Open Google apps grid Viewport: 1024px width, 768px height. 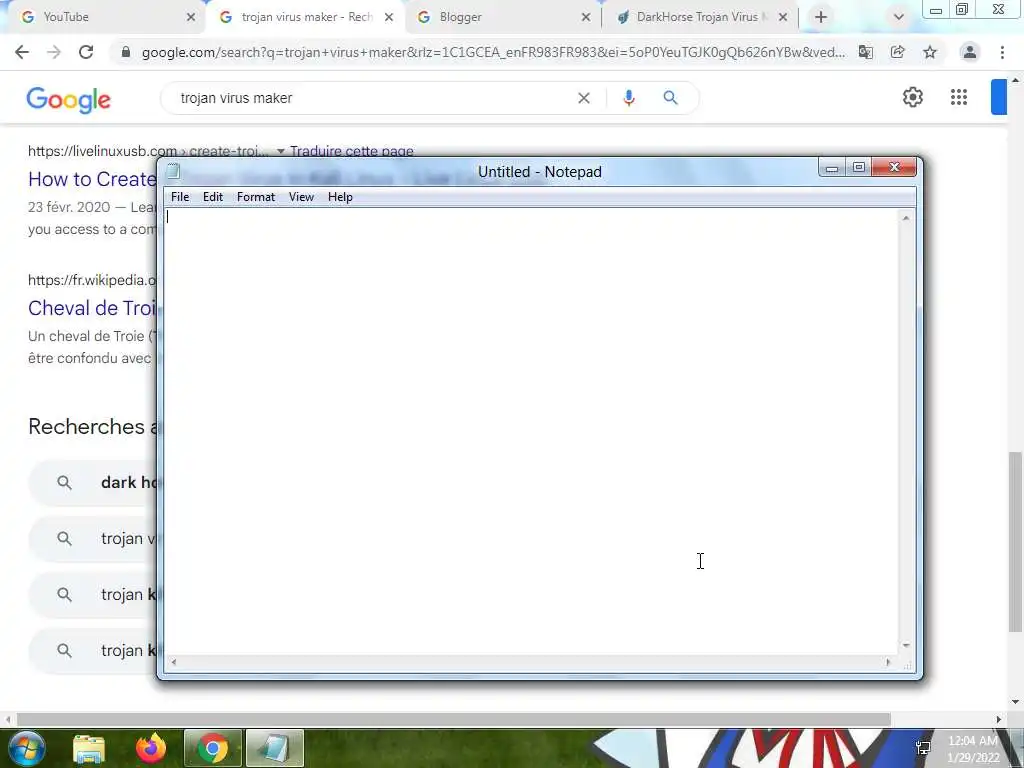coord(959,97)
